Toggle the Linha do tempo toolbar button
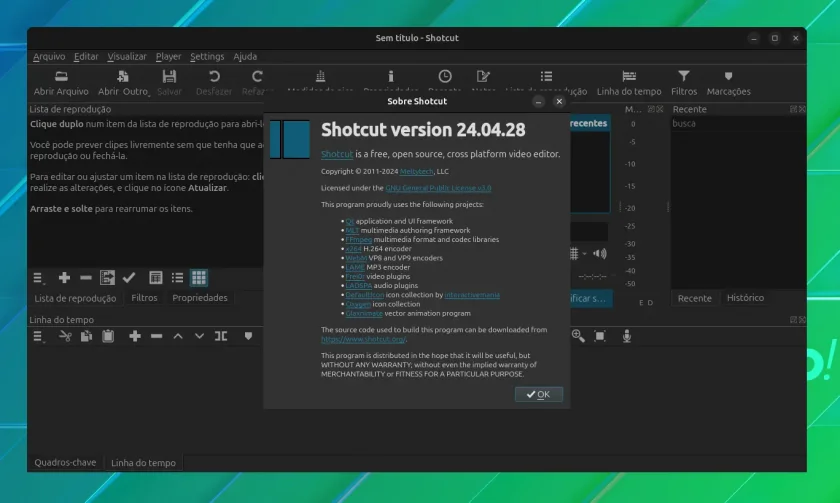The image size is (840, 503). click(629, 83)
